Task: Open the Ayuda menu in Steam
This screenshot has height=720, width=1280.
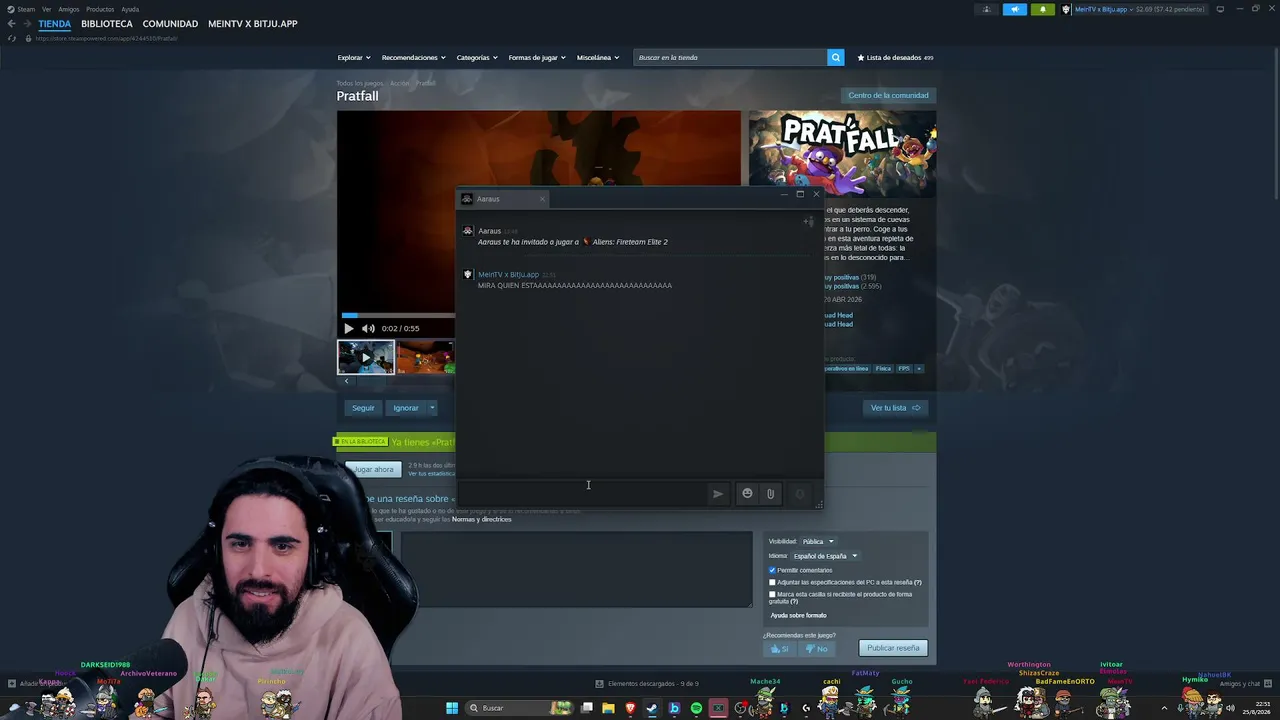Action: [130, 9]
